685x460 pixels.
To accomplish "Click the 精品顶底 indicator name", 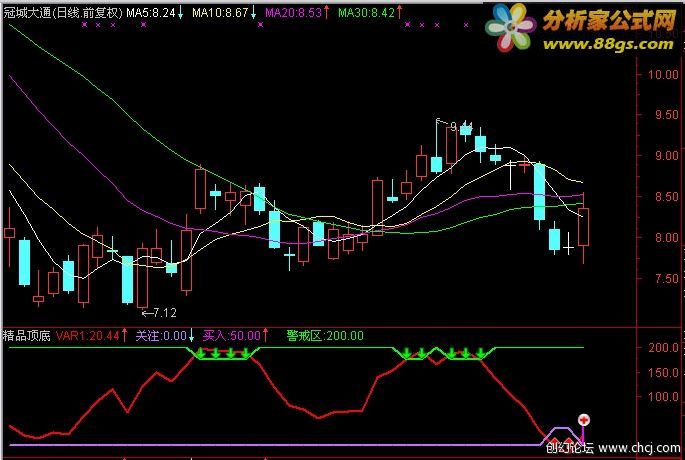I will (26, 336).
